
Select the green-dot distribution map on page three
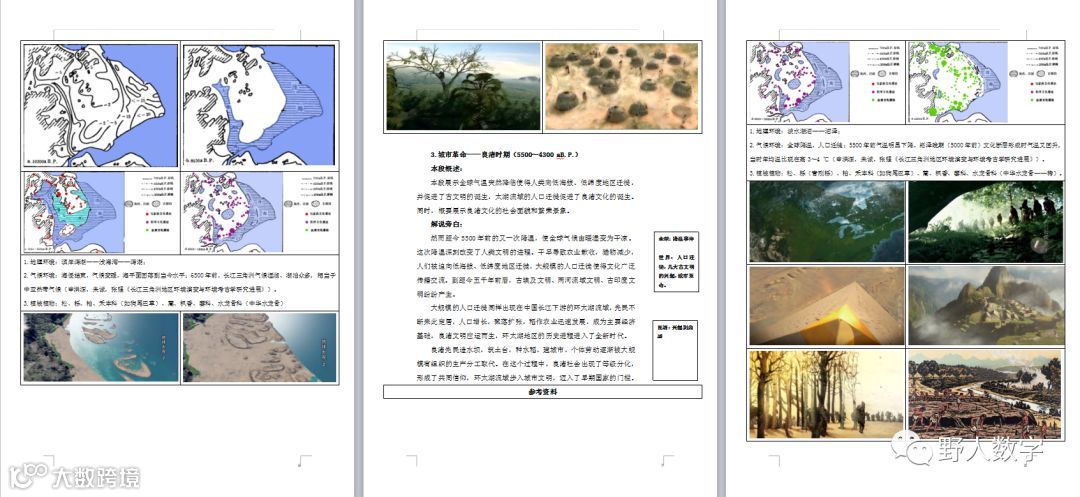[x=958, y=83]
